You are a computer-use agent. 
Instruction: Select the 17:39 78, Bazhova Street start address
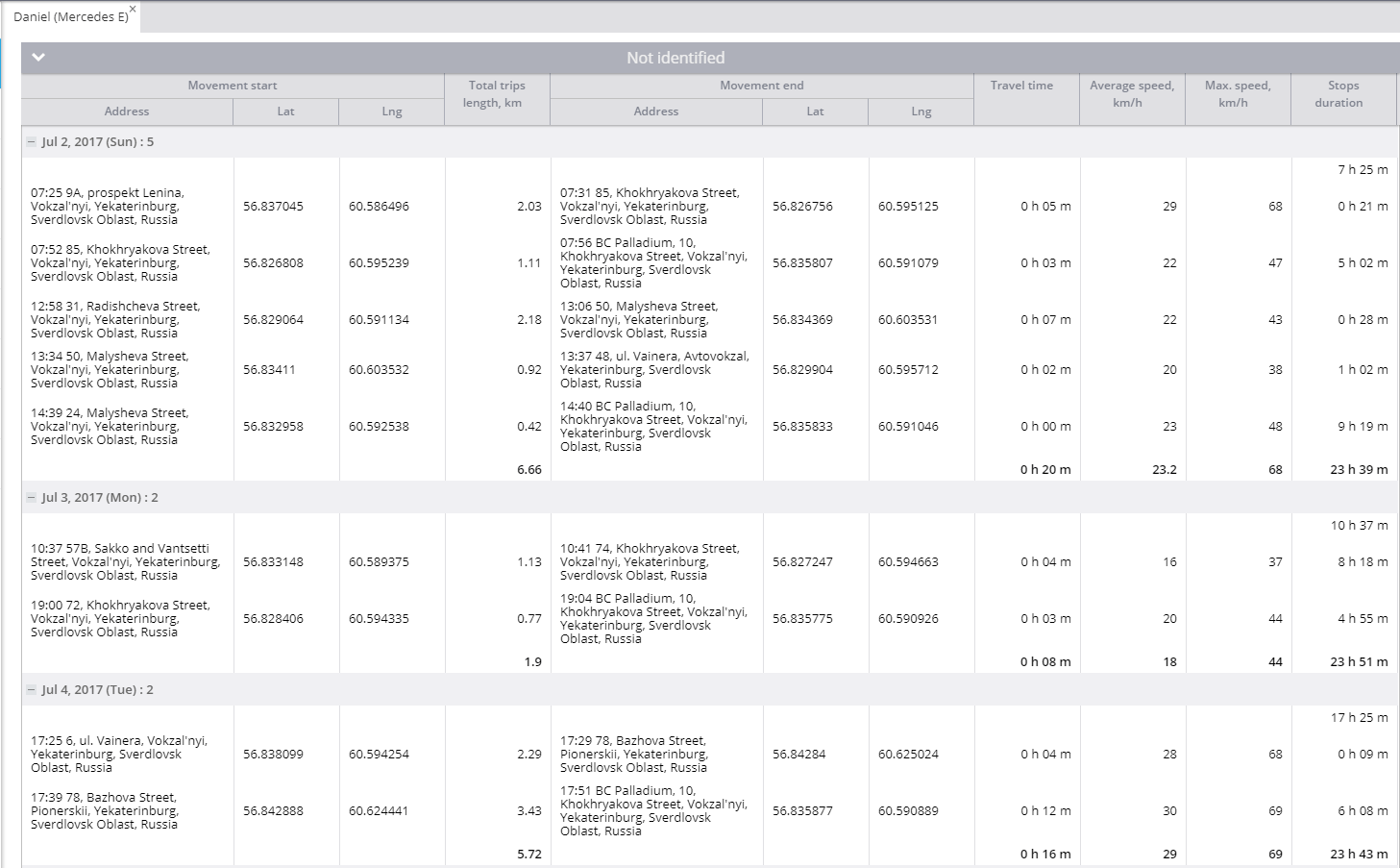104,811
